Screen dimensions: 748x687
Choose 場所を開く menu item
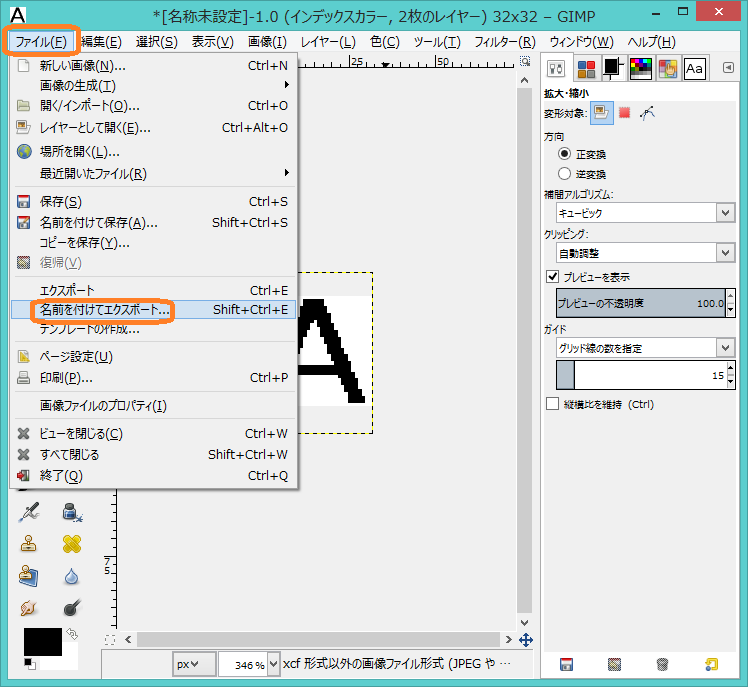click(153, 152)
